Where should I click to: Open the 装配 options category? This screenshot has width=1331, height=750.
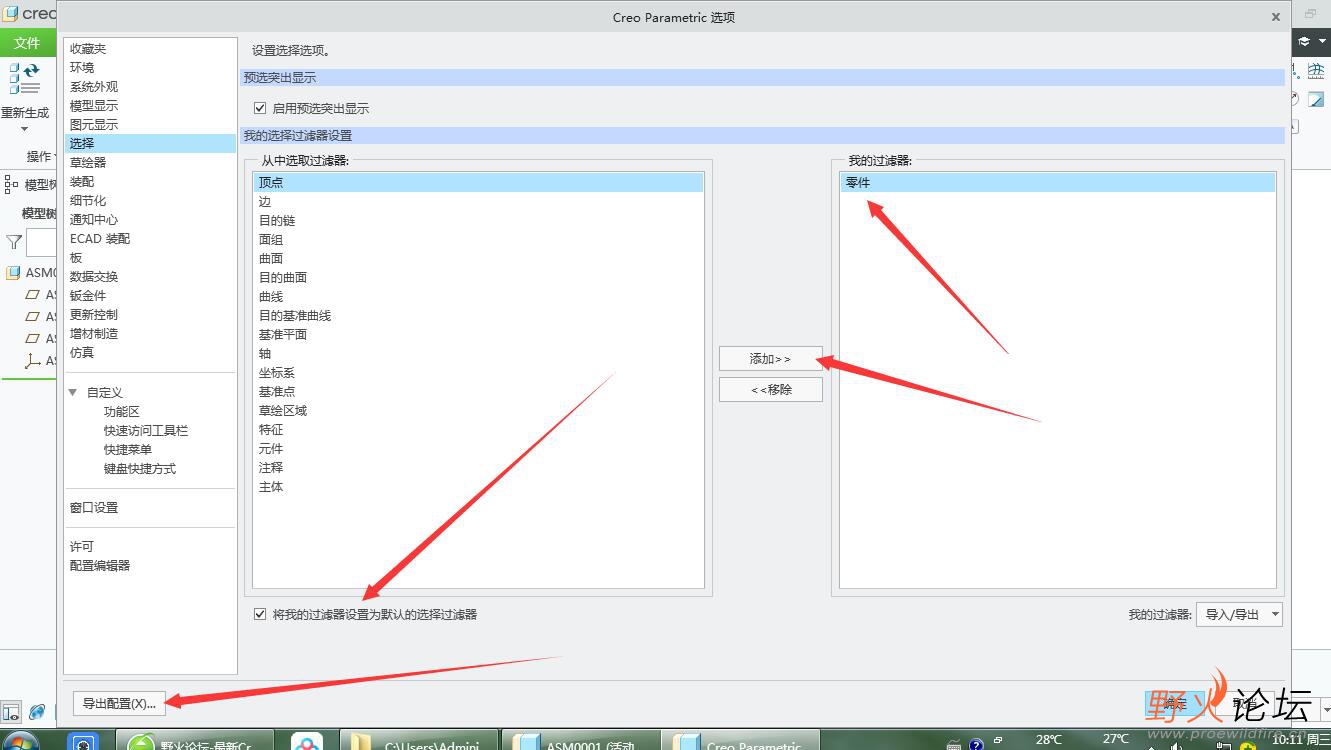click(x=82, y=181)
